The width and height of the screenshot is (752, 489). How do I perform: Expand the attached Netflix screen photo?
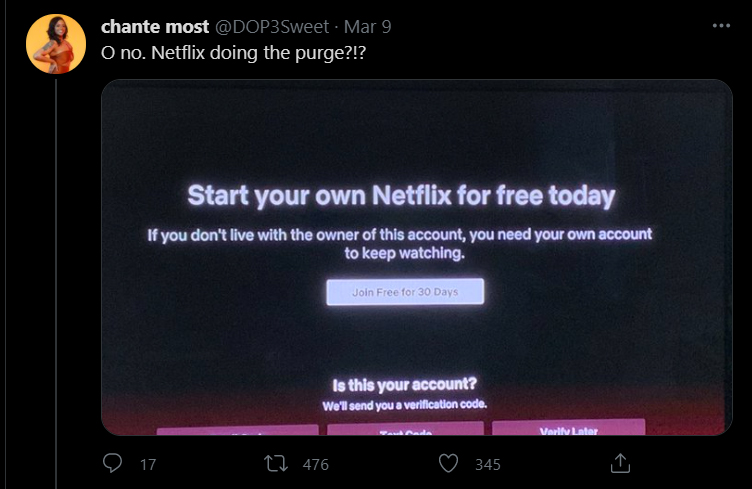click(x=417, y=257)
